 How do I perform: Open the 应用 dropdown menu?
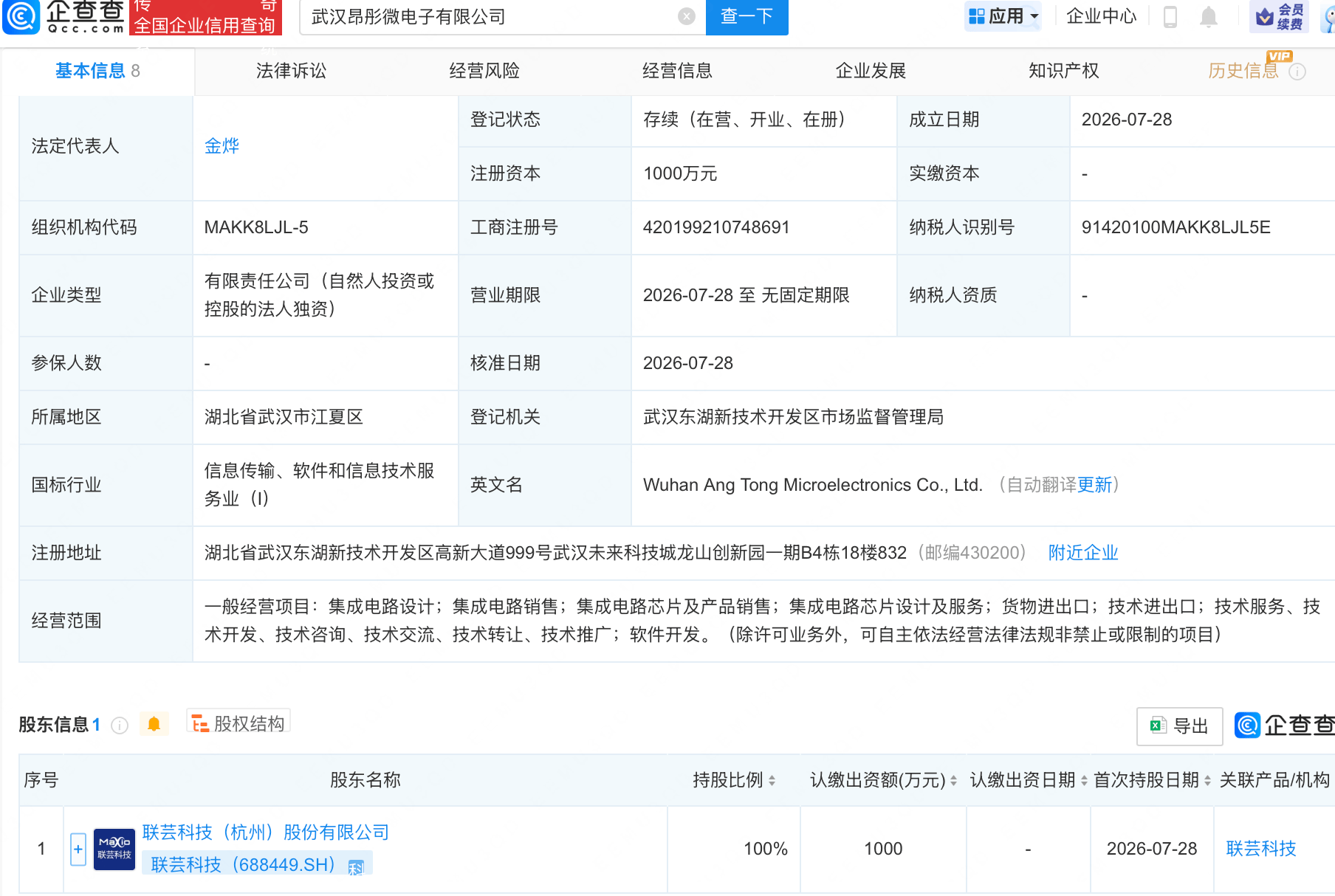[x=1003, y=16]
